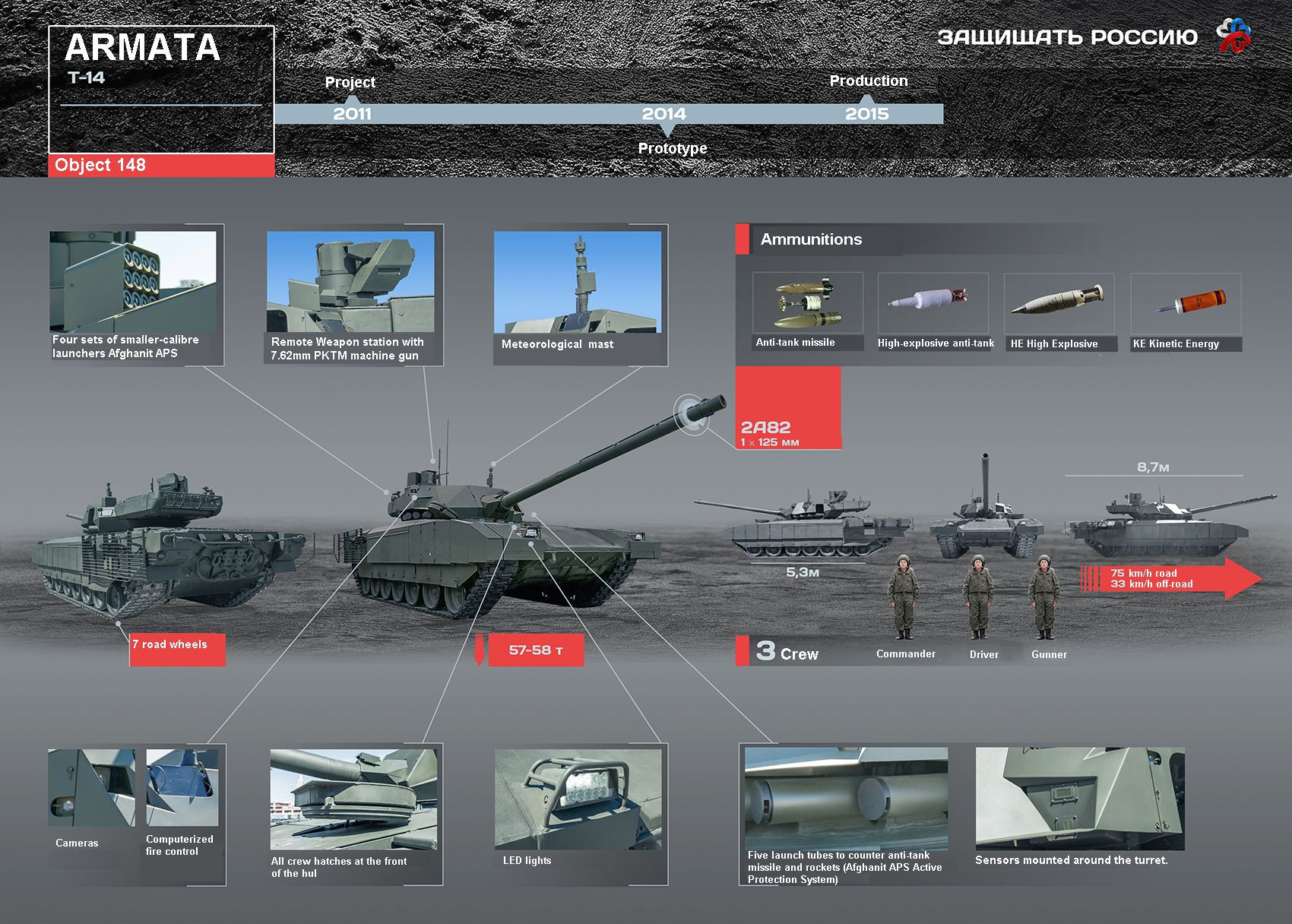Select the Object 148 red label

[x=161, y=166]
